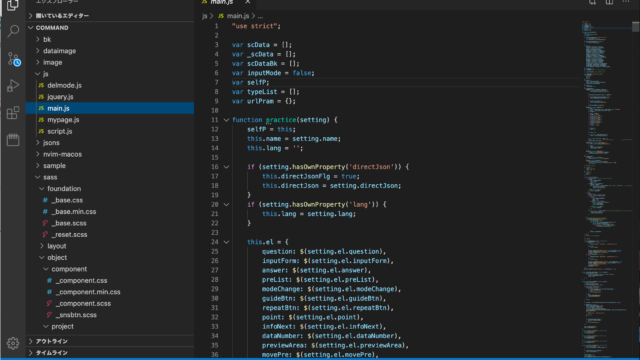
Task: Open the Manage settings gear
Action: (13, 343)
